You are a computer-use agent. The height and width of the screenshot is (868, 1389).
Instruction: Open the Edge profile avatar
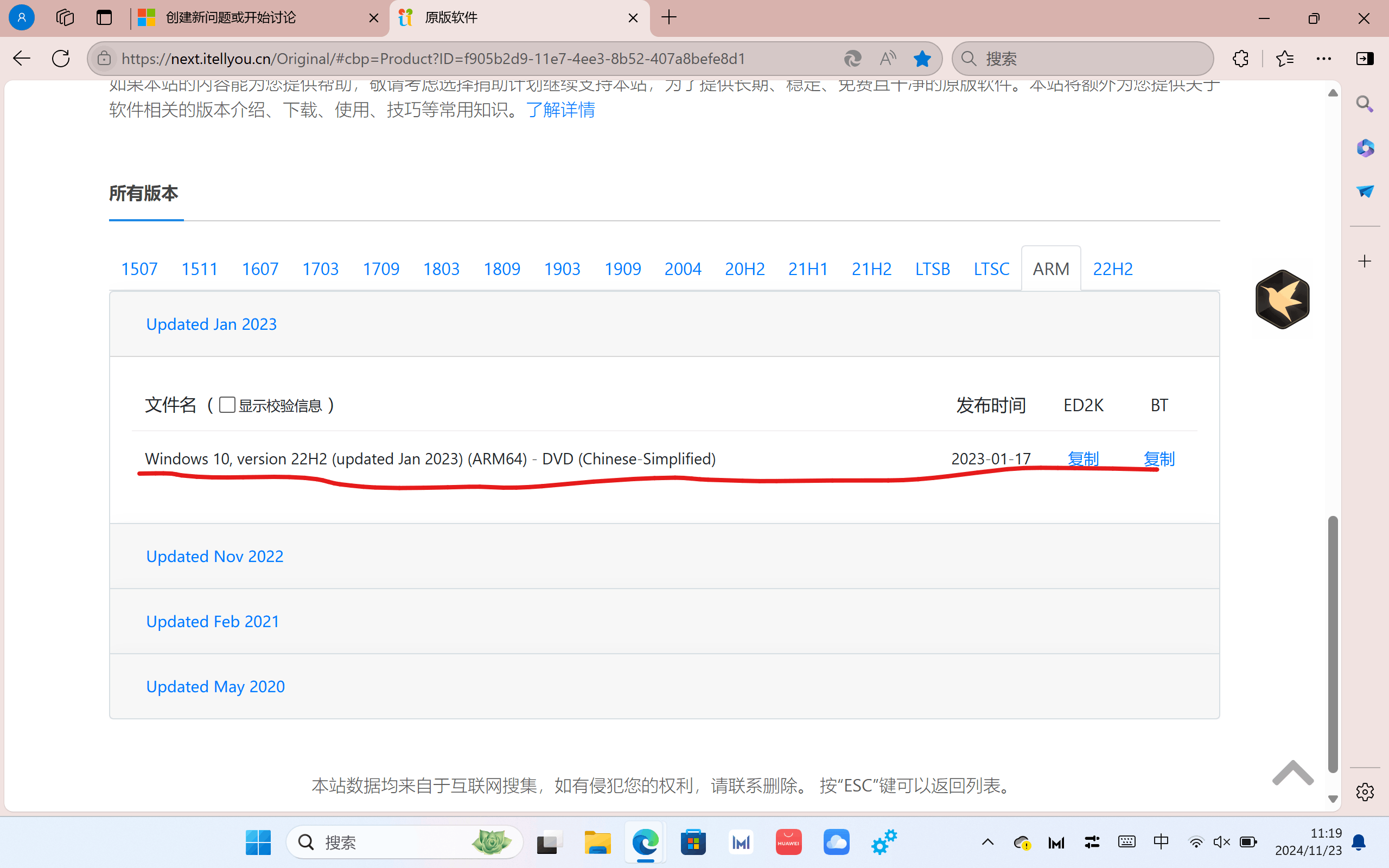[21, 17]
